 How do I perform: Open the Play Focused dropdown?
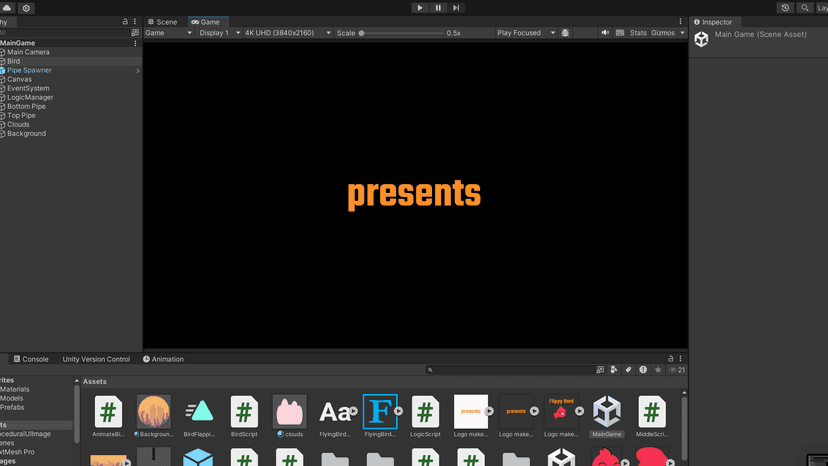(x=526, y=33)
